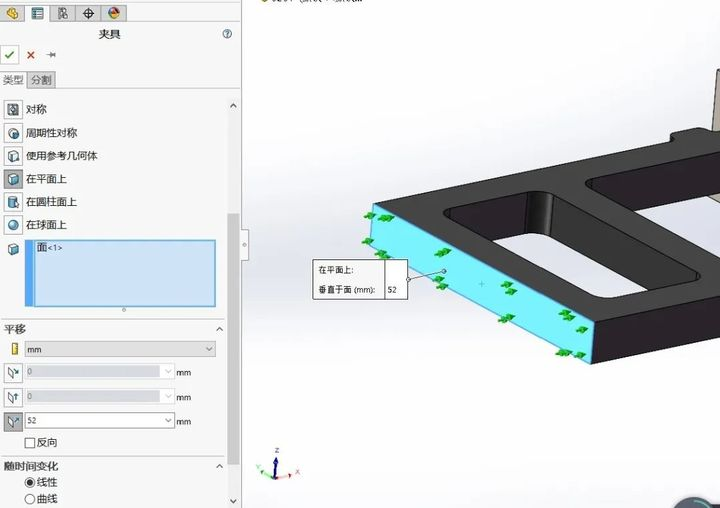Select the 线性 radio button
The height and width of the screenshot is (508, 720).
click(30, 482)
